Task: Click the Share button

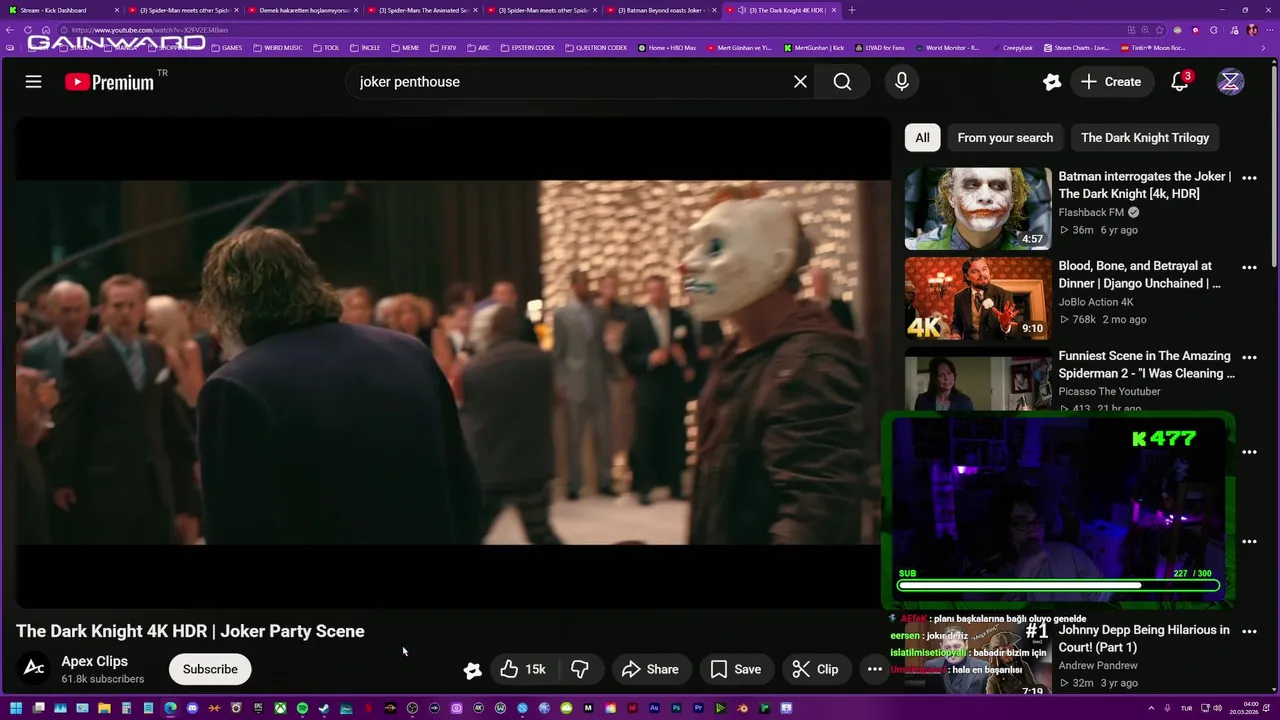Action: tap(650, 669)
